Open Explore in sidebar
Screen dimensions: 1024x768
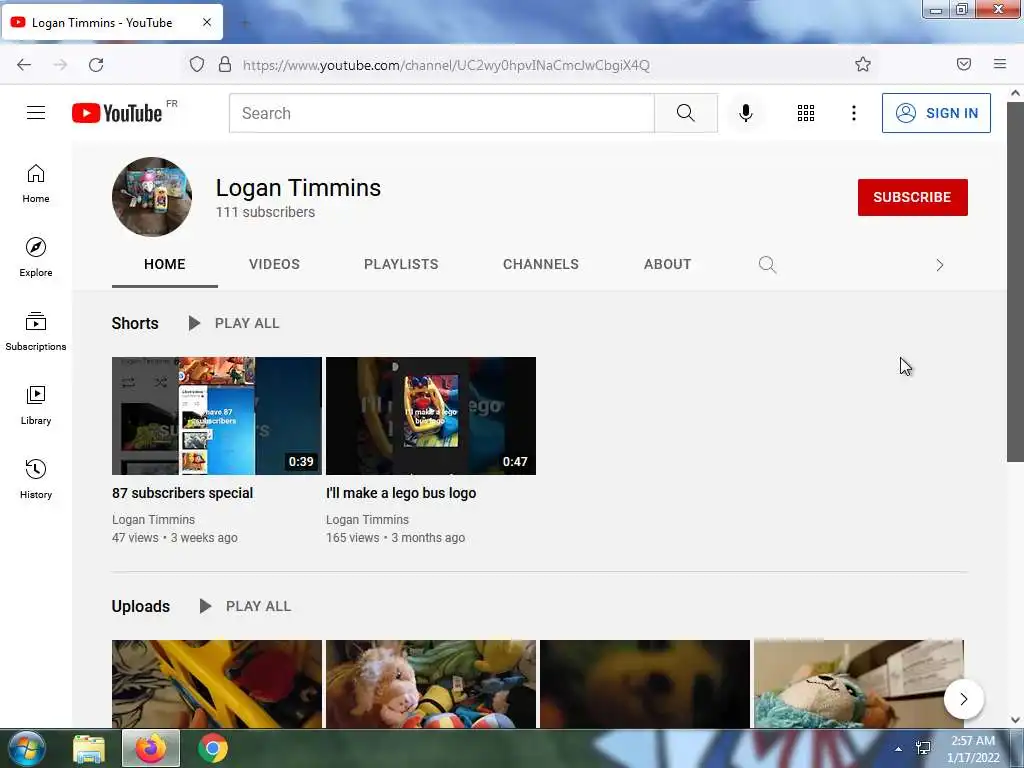pos(36,257)
